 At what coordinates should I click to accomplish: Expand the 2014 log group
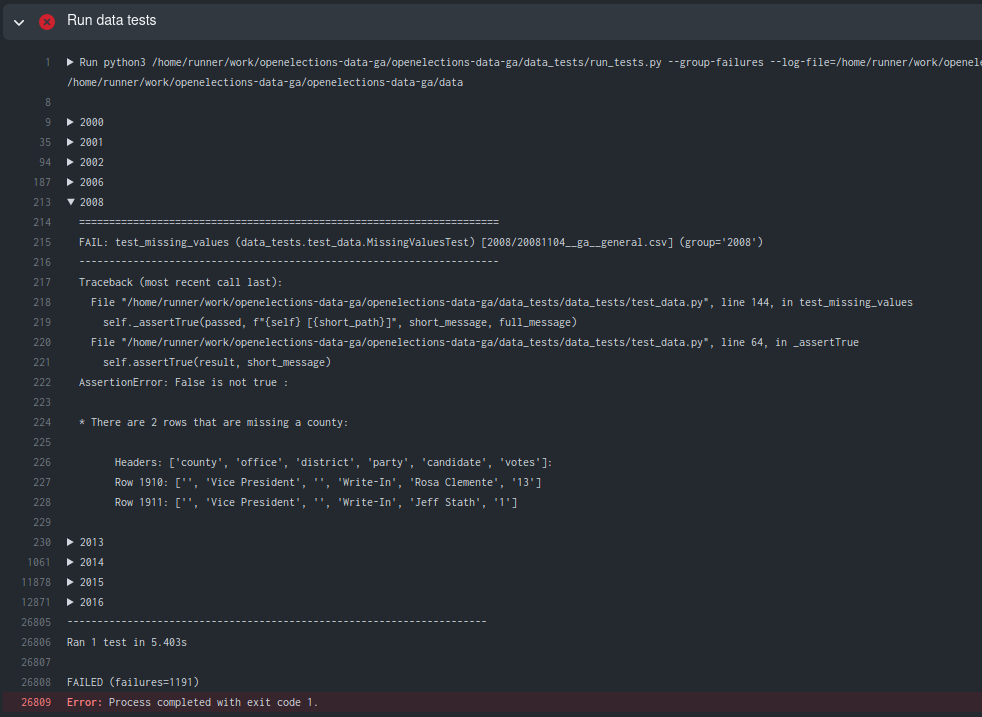click(x=70, y=562)
